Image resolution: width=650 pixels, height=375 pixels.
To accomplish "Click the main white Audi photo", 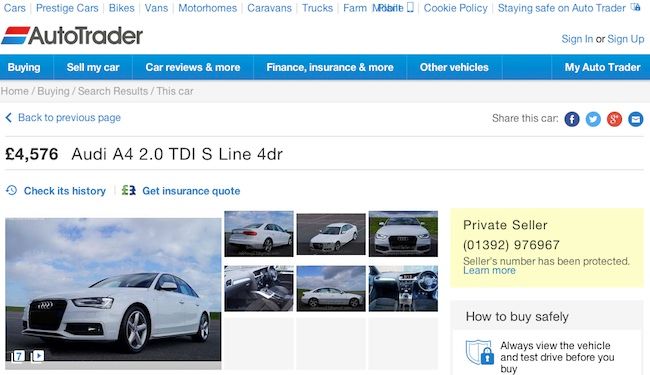I will coord(113,290).
